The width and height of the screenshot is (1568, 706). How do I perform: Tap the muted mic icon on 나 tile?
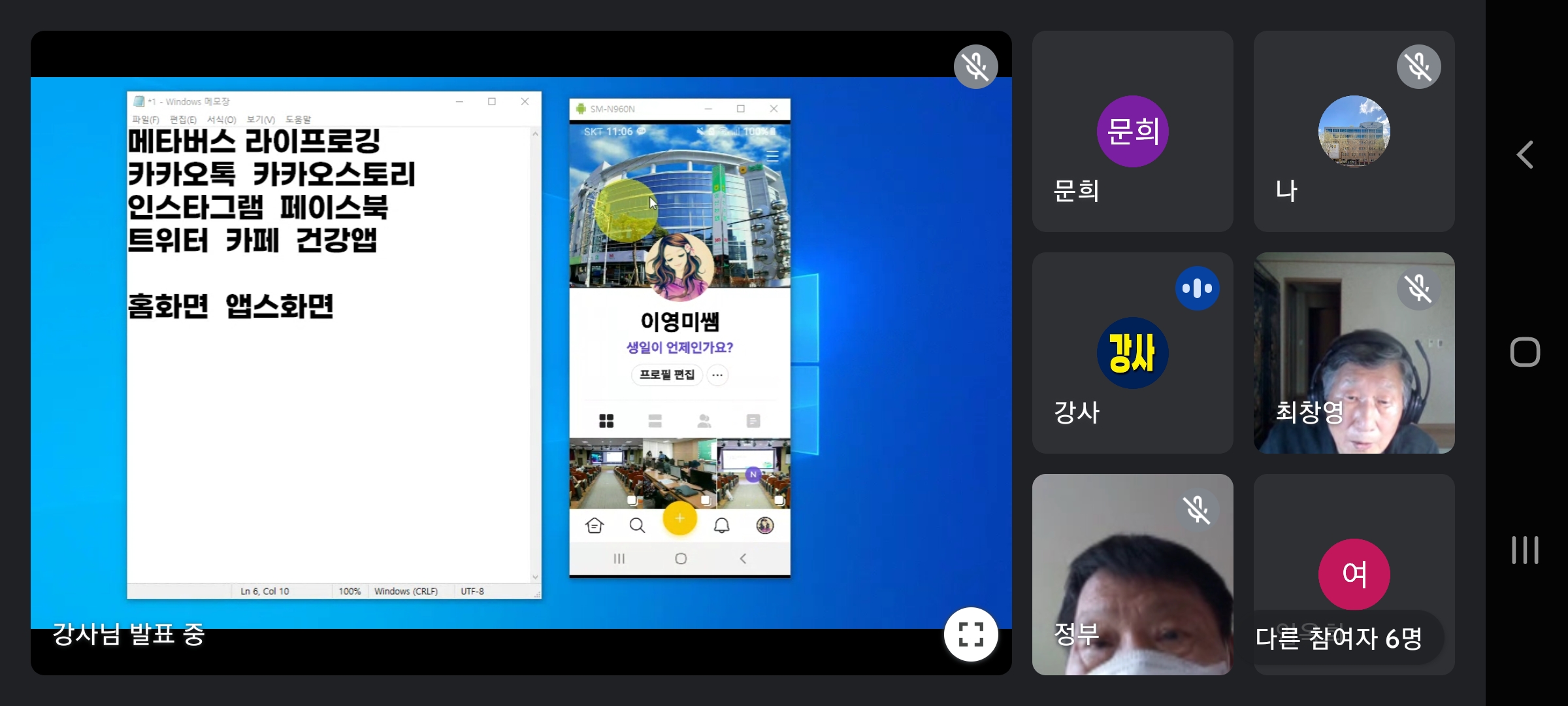tap(1419, 67)
